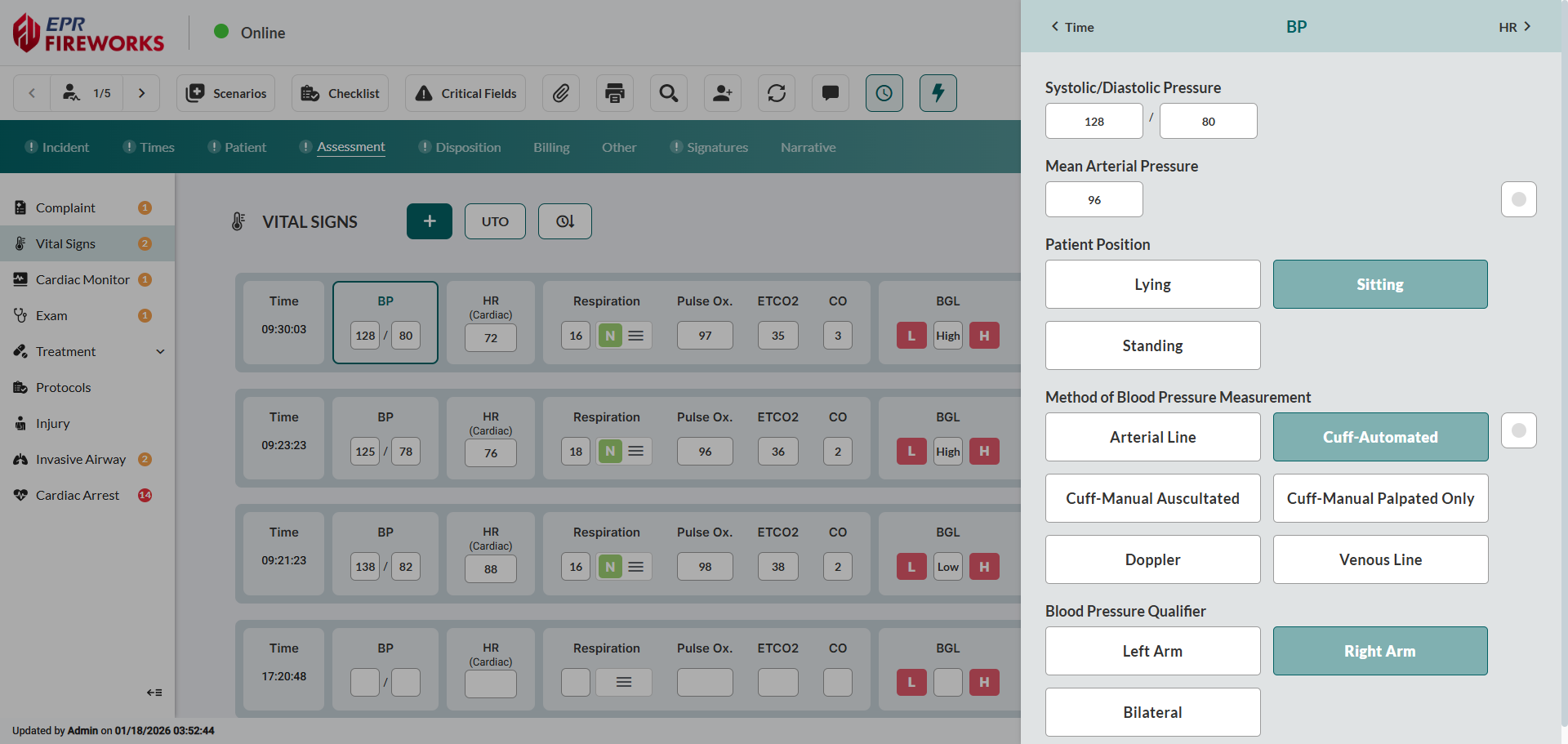This screenshot has height=744, width=1568.
Task: Toggle the indicator beside Mean Arterial Pressure
Action: pyautogui.click(x=1518, y=199)
